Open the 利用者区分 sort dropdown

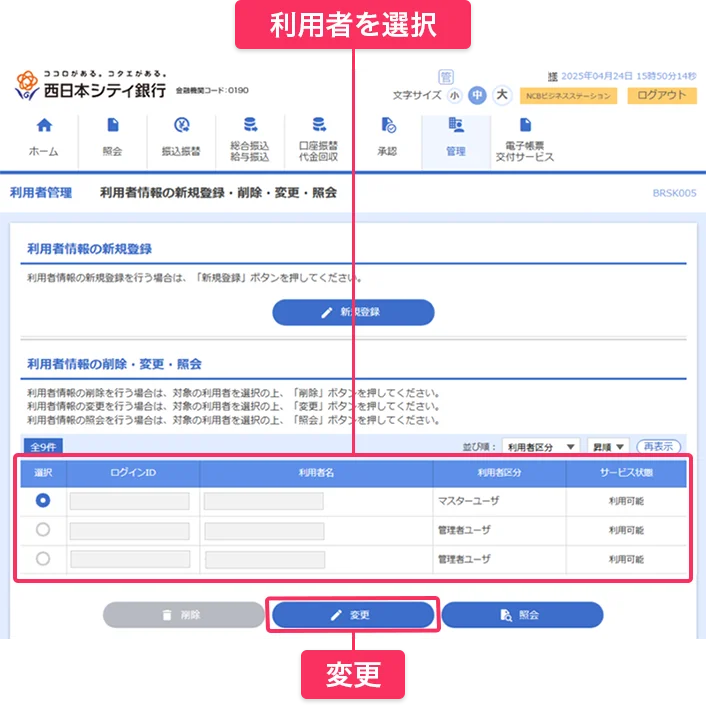(x=540, y=447)
